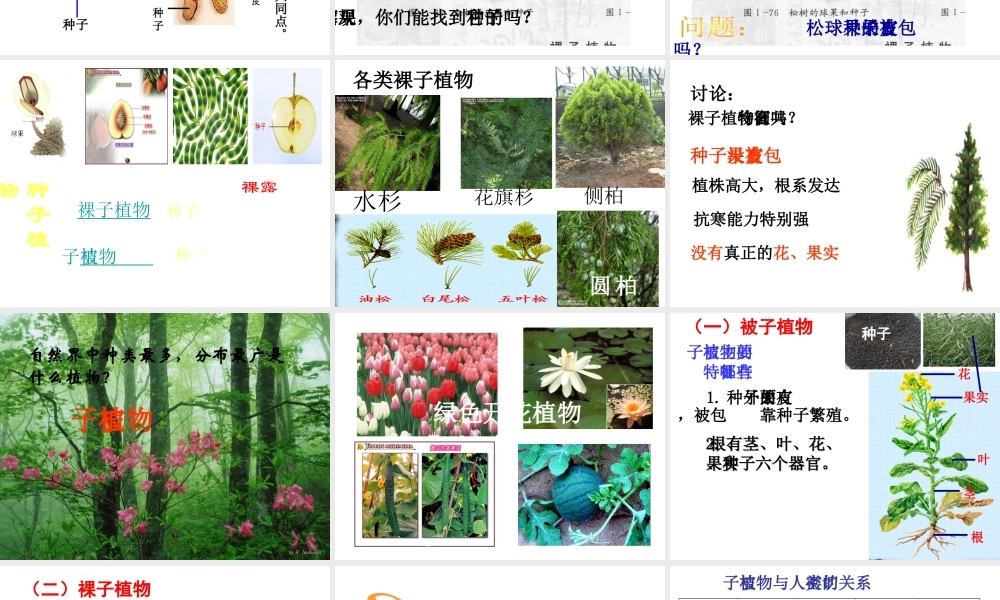
Task: Select the halved apple picture
Action: click(288, 116)
